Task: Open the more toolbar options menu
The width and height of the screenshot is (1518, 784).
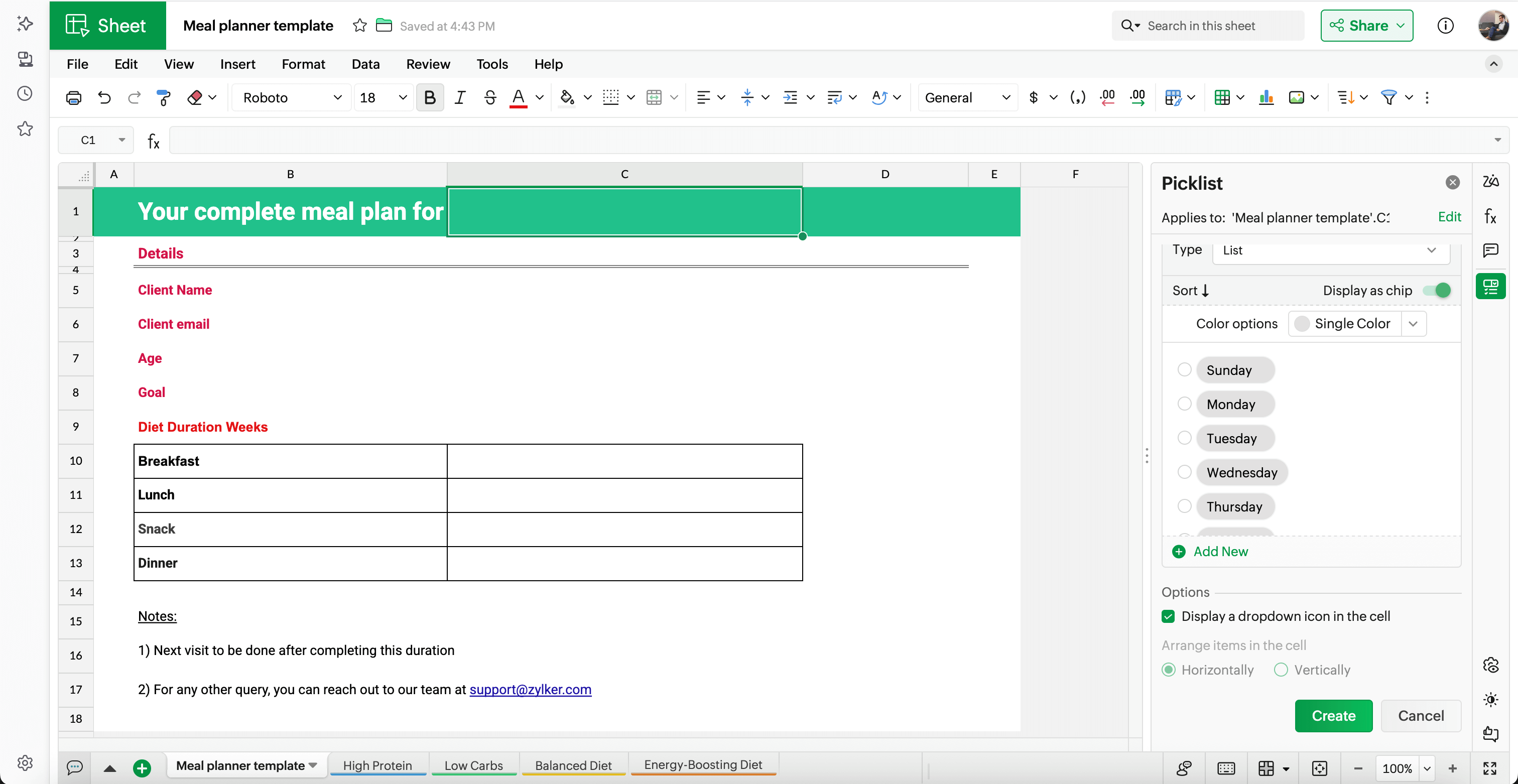Action: (1427, 98)
